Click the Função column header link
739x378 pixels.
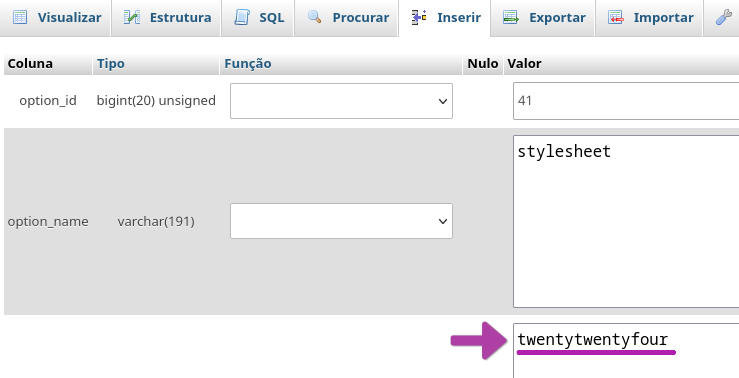[x=247, y=64]
